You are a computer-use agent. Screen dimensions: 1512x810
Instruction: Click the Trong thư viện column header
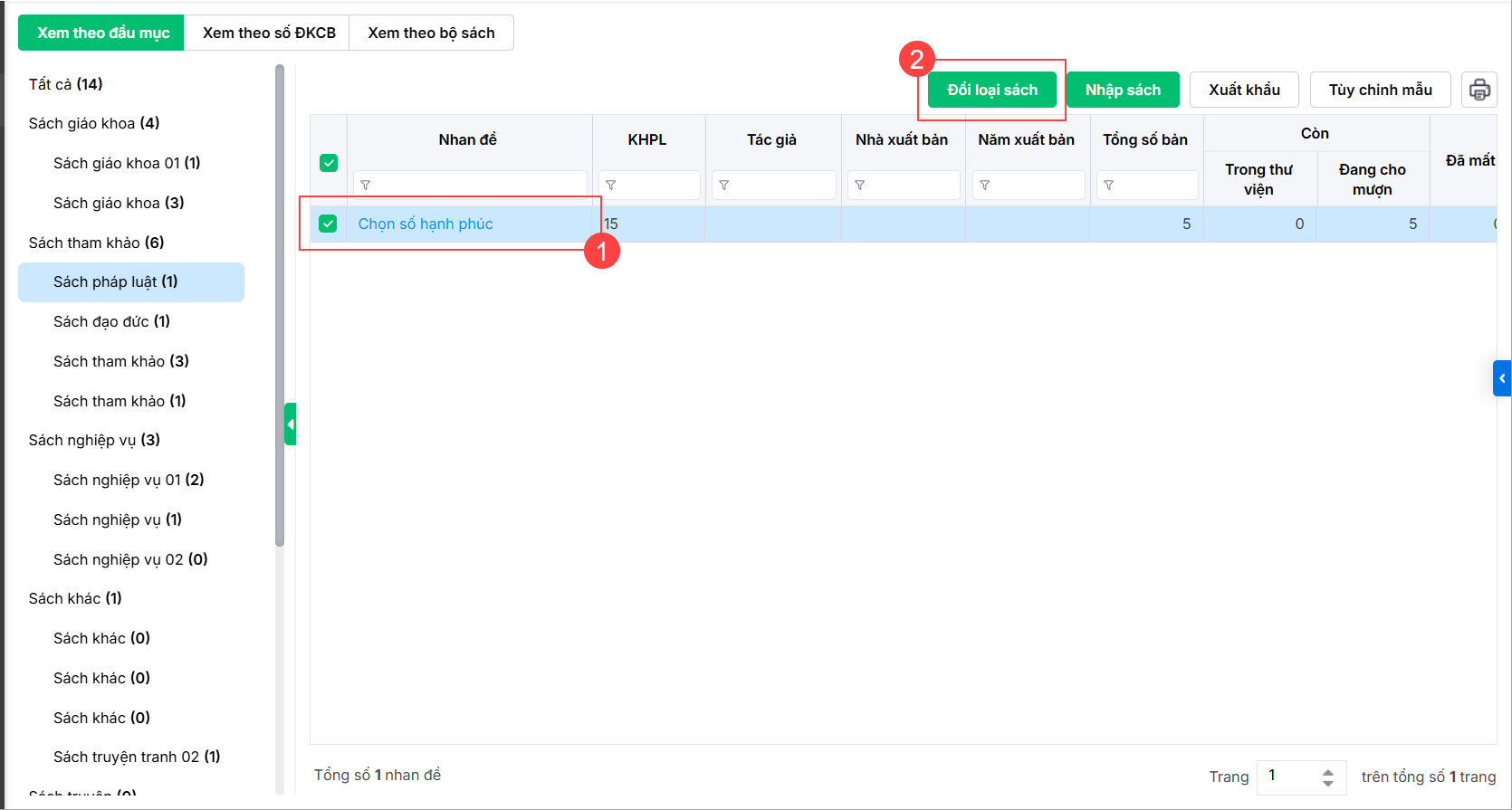point(1258,179)
